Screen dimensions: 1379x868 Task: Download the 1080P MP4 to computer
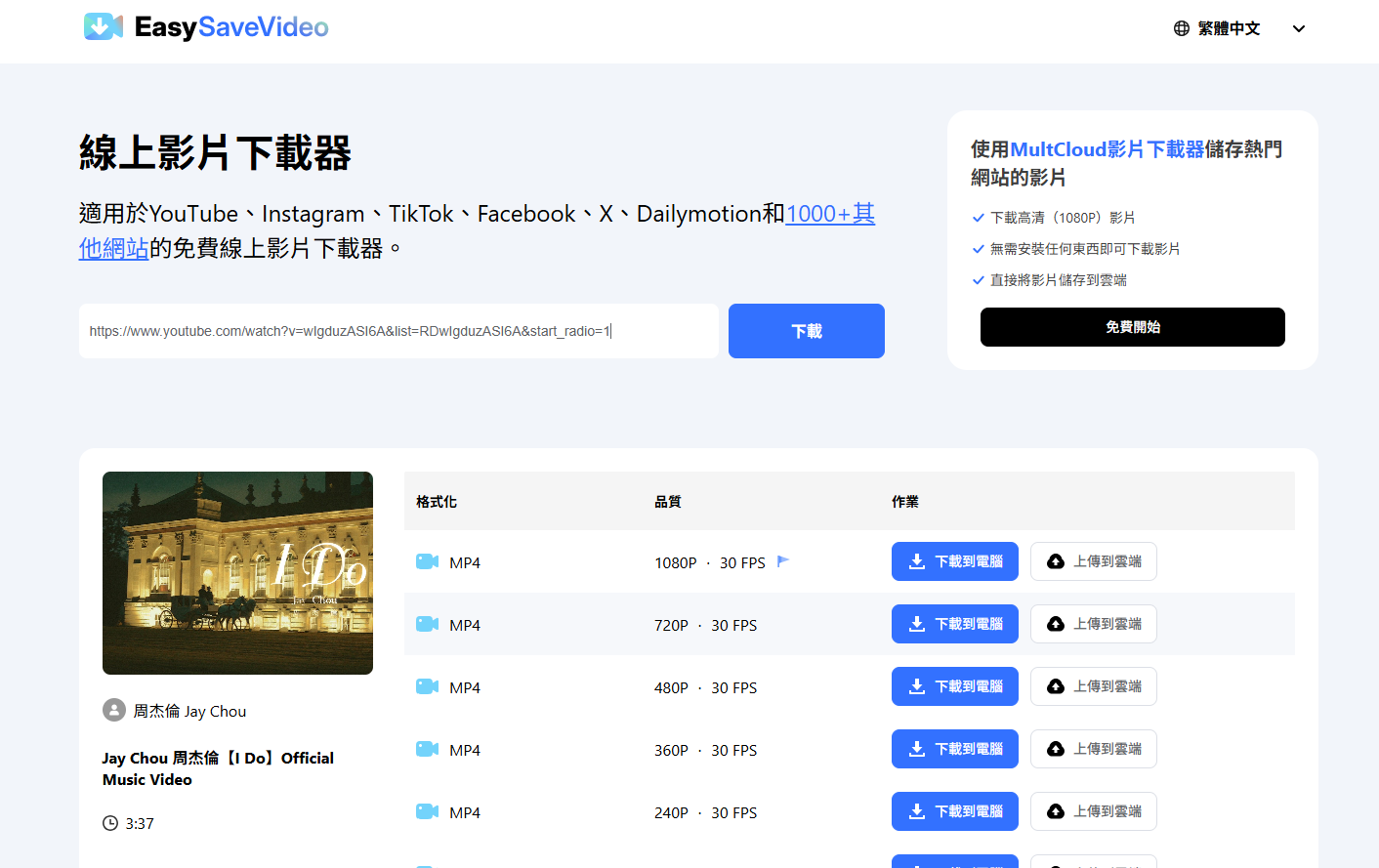click(x=955, y=561)
